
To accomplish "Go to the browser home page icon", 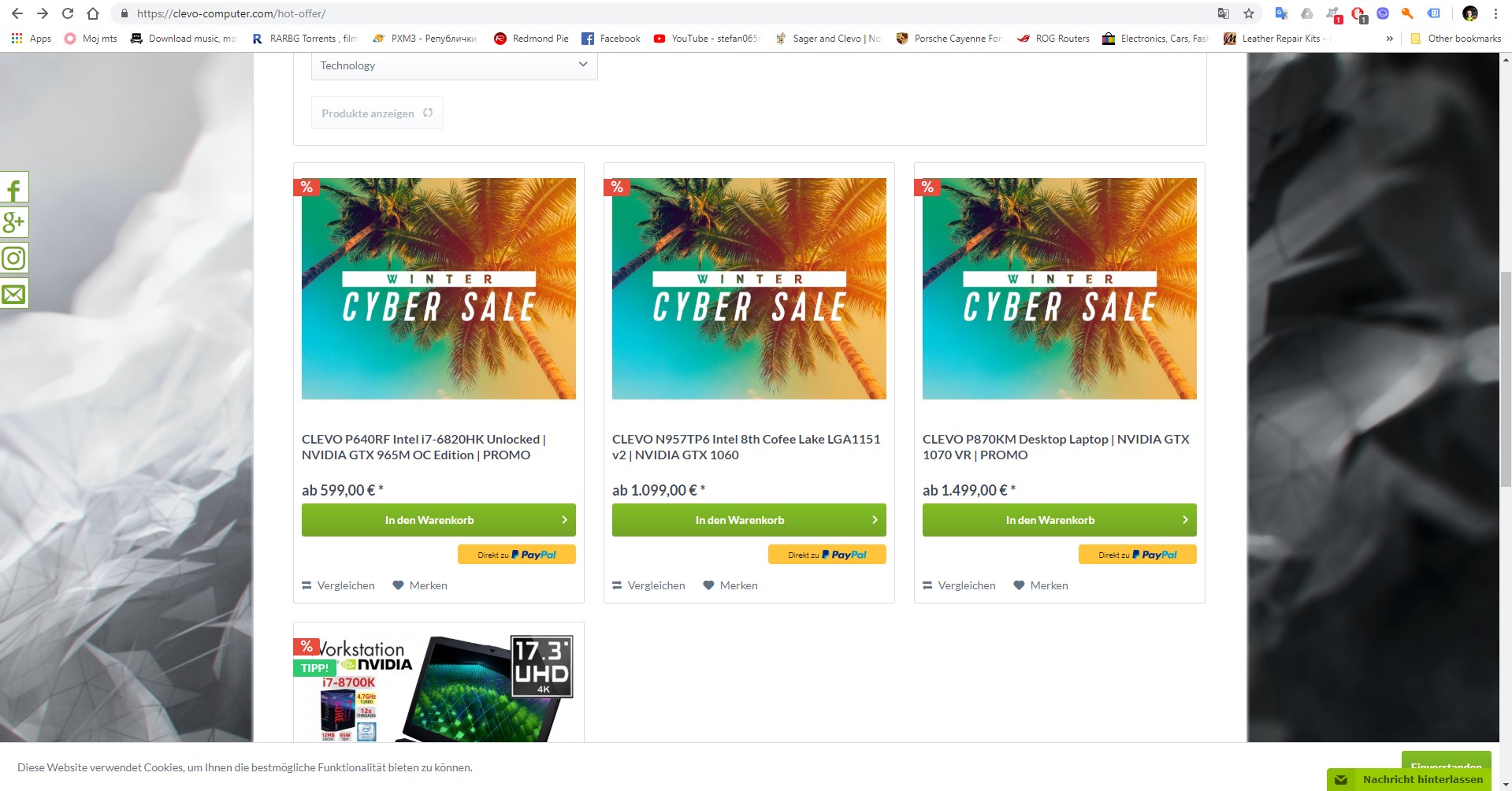I will 93,13.
